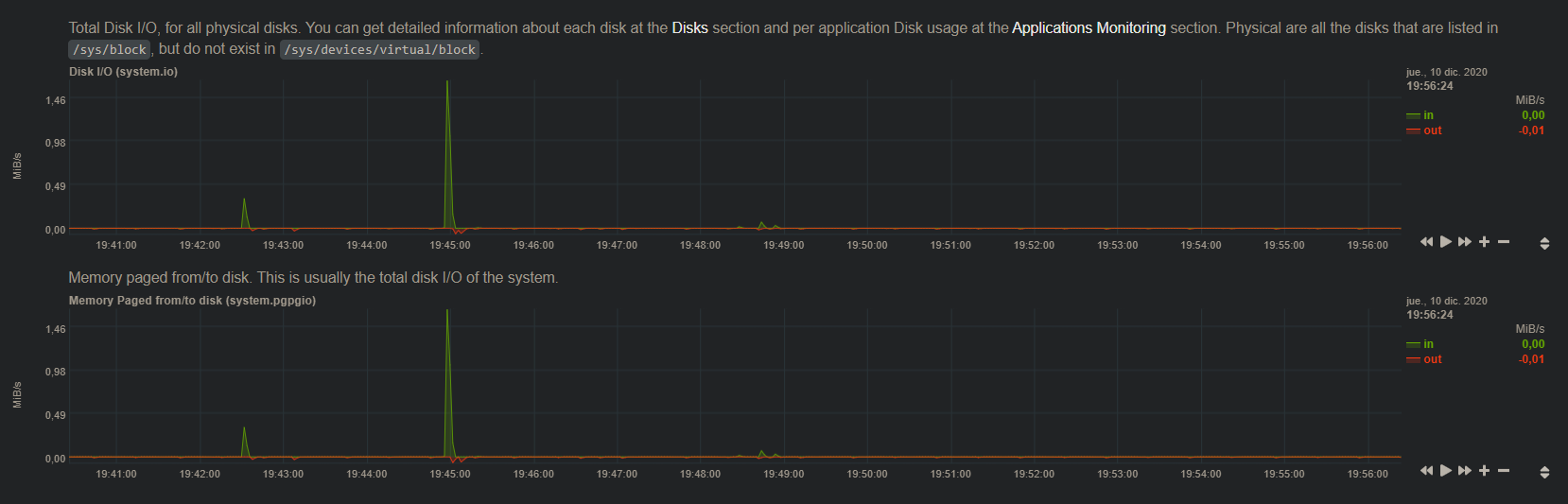The image size is (1568, 504).
Task: Toggle the 'out' dimension of Disk I/O
Action: click(1432, 130)
